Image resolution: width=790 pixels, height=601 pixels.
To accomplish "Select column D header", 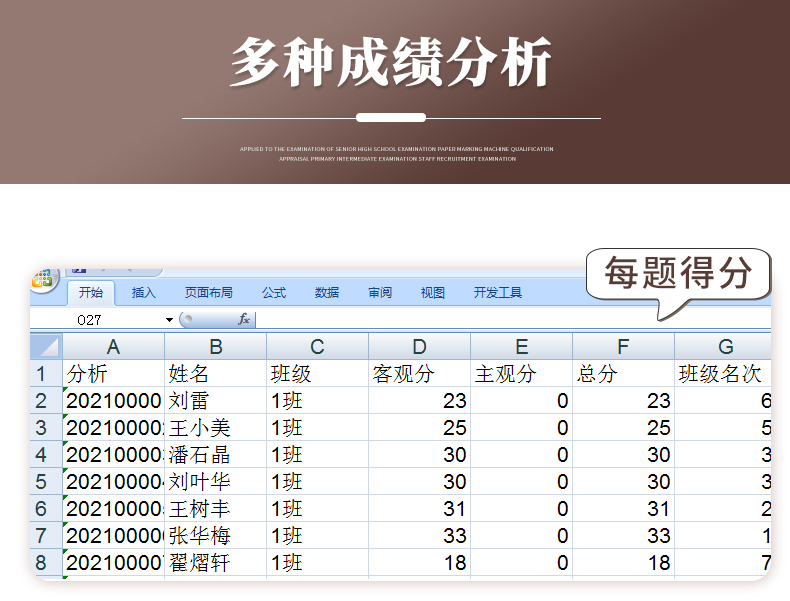I will coord(420,347).
